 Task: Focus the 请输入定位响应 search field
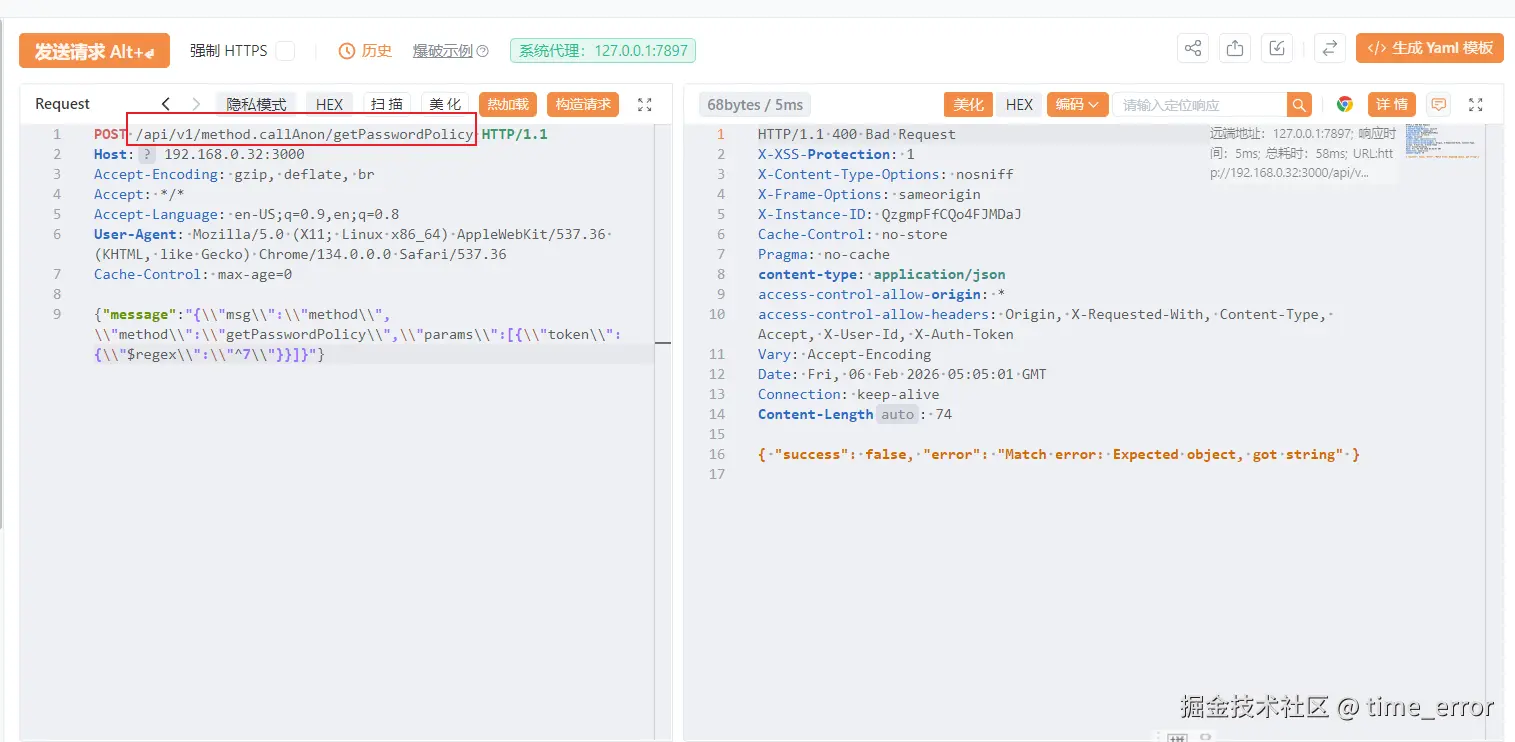click(1199, 104)
